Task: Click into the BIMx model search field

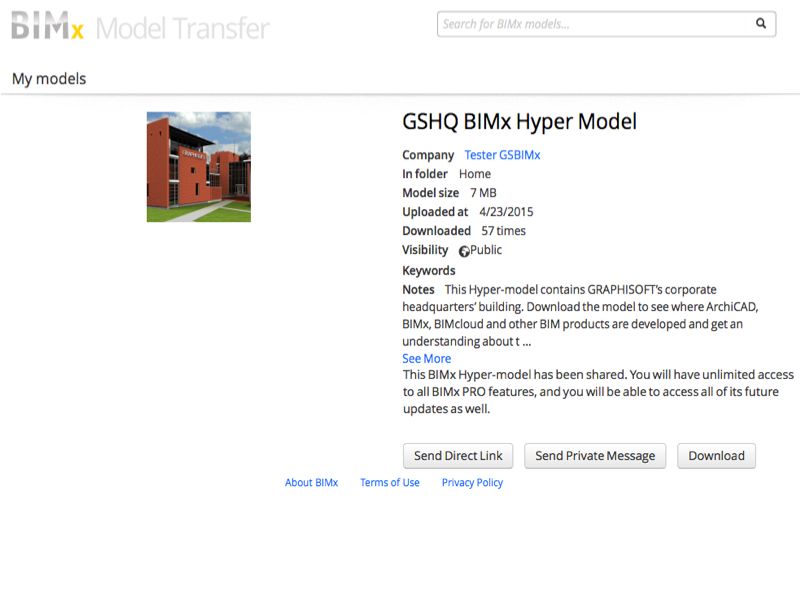Action: 580,23
